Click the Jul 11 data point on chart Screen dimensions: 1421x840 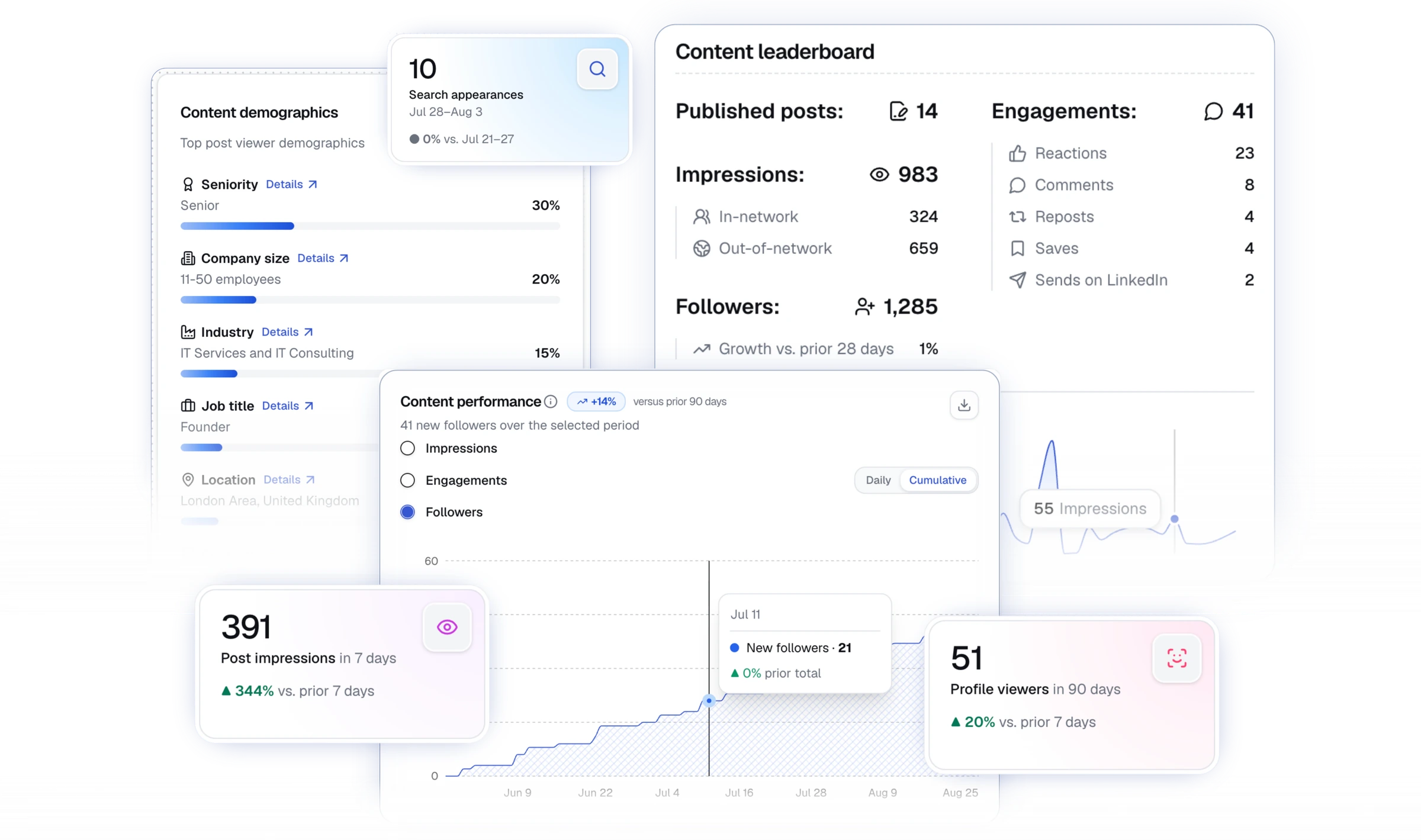point(709,701)
